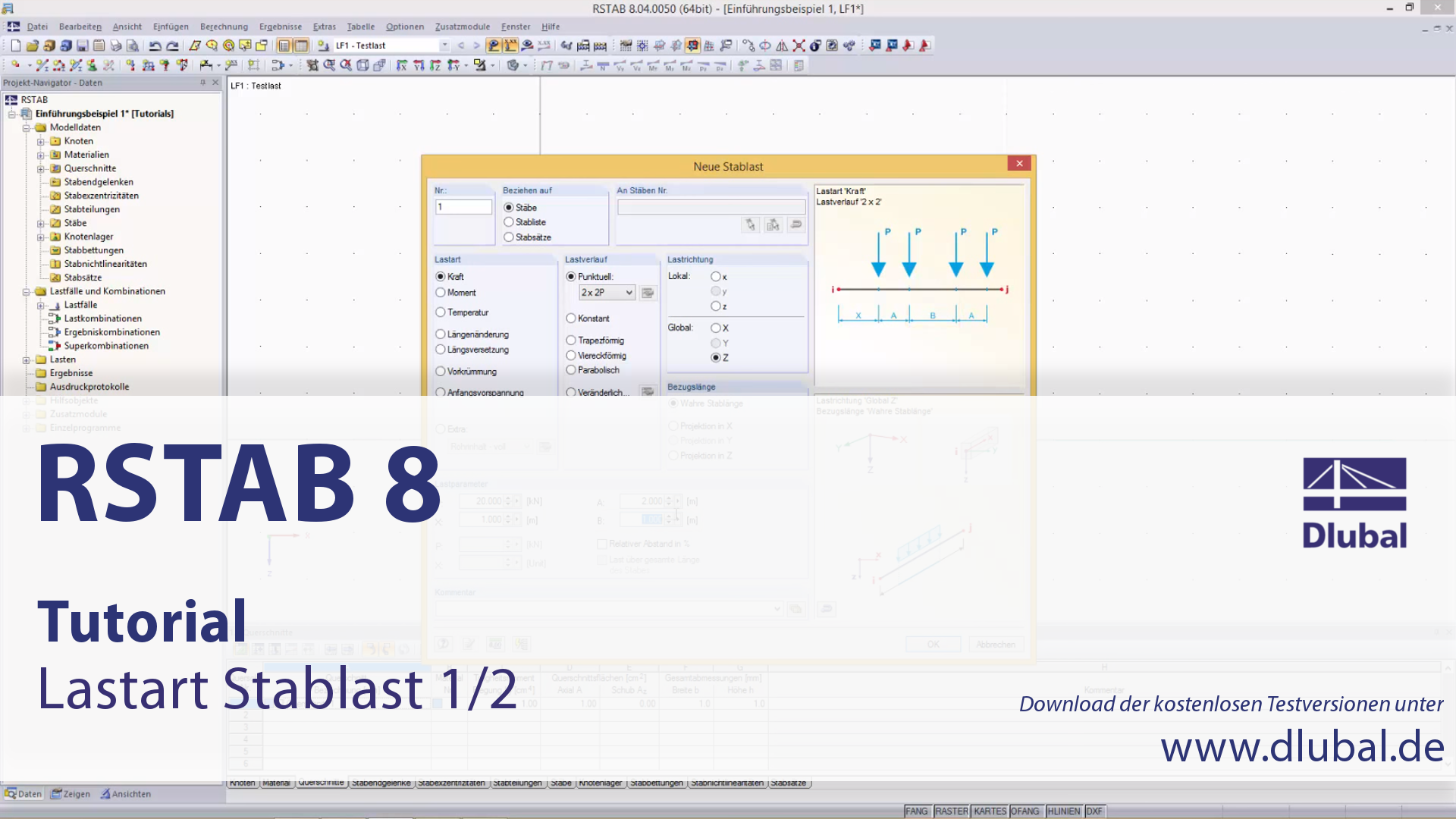Select Lastkombinationen in the navigator tree
The height and width of the screenshot is (819, 1456).
coord(103,318)
